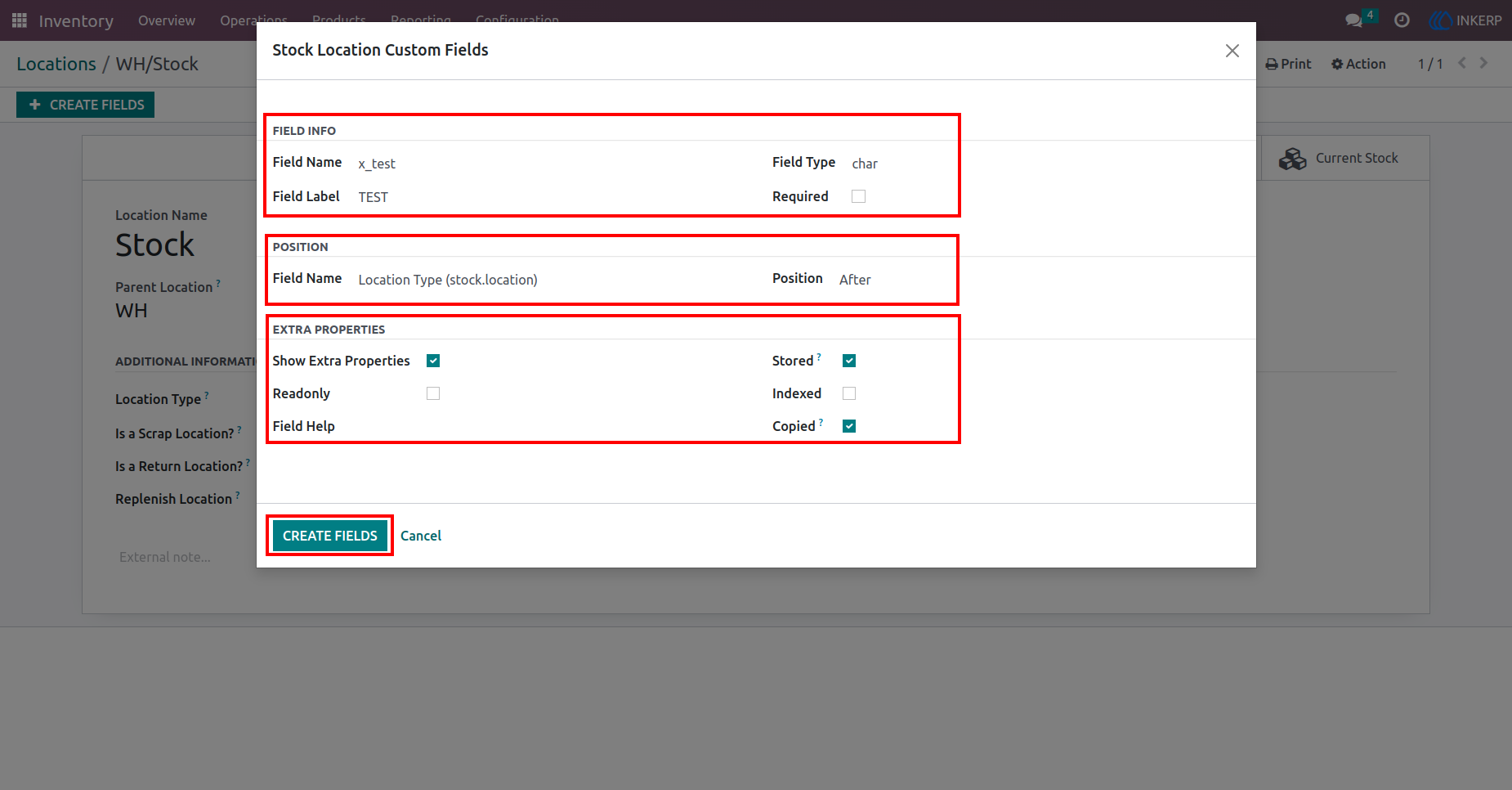Open the discussion messages icon
The width and height of the screenshot is (1512, 790).
(x=1354, y=20)
